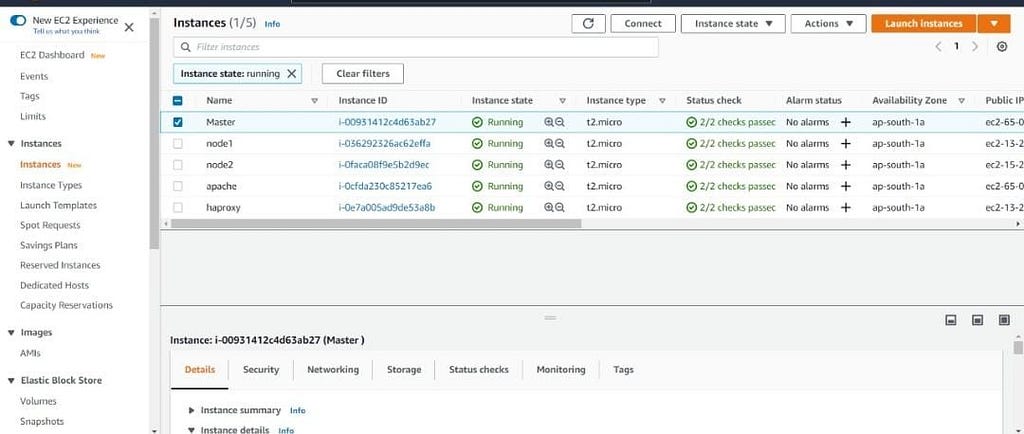This screenshot has width=1024, height=434.
Task: Open Volumes in sidebar
Action: (39, 401)
